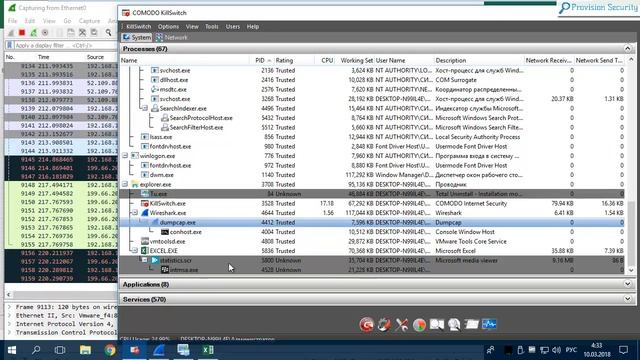Screen dimensions: 640x360
Task: Click the document magnifier icon in bottom toolbar
Action: coord(437,324)
